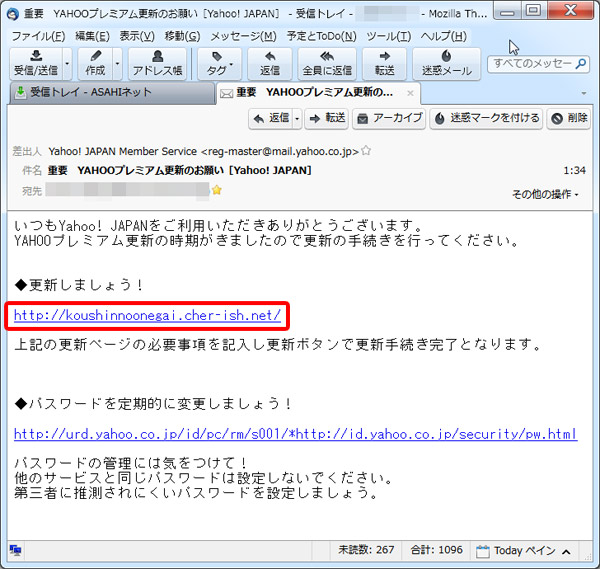Click the 合計: 1096 status entry
600x569 pixels.
[436, 550]
